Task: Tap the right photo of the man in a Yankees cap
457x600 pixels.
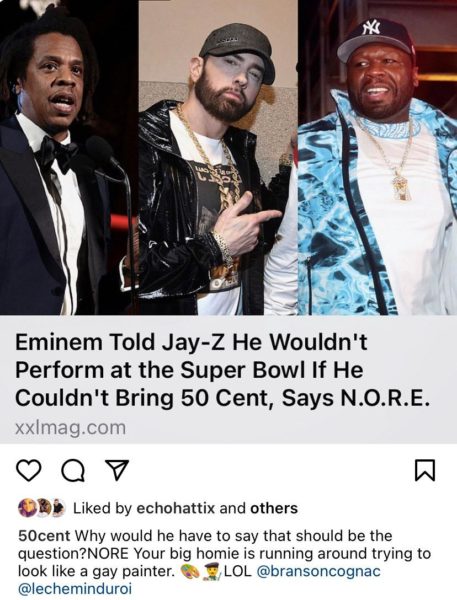Action: click(x=378, y=157)
